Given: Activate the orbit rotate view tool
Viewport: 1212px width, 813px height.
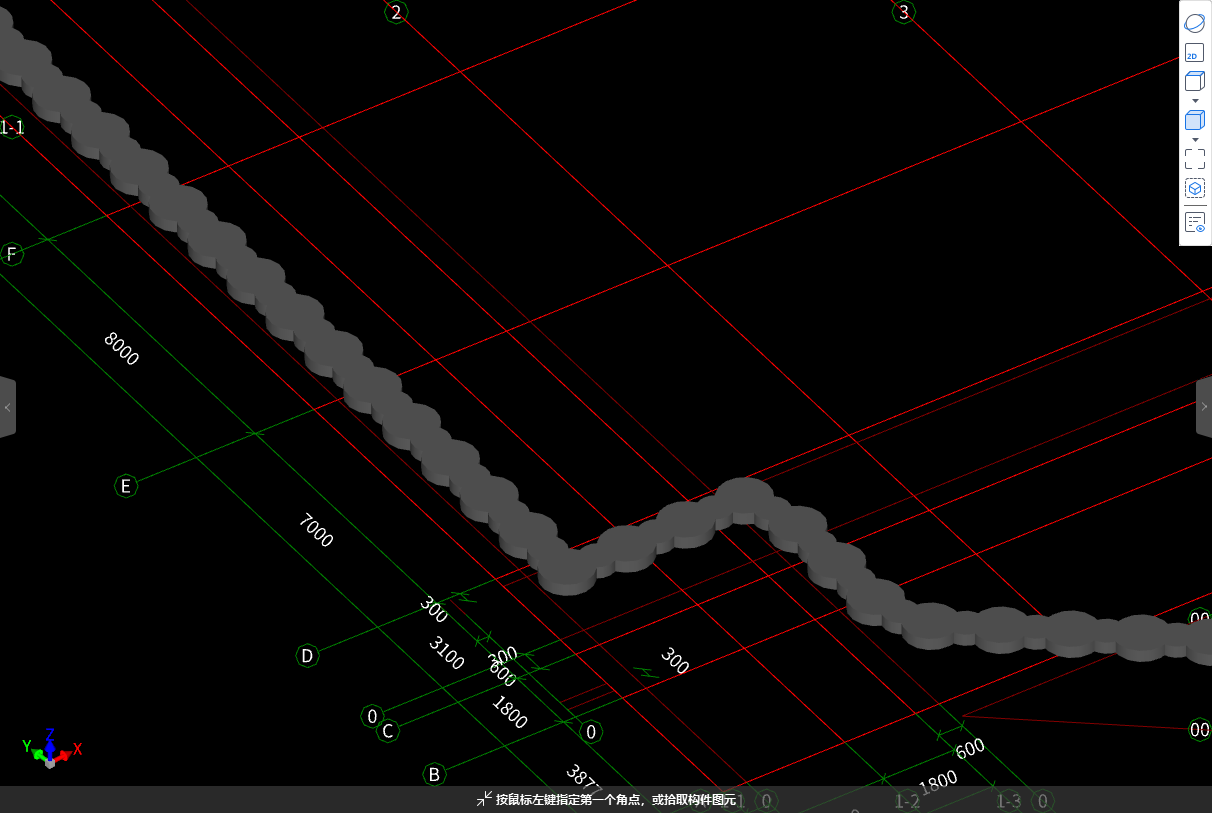Looking at the screenshot, I should 1194,22.
